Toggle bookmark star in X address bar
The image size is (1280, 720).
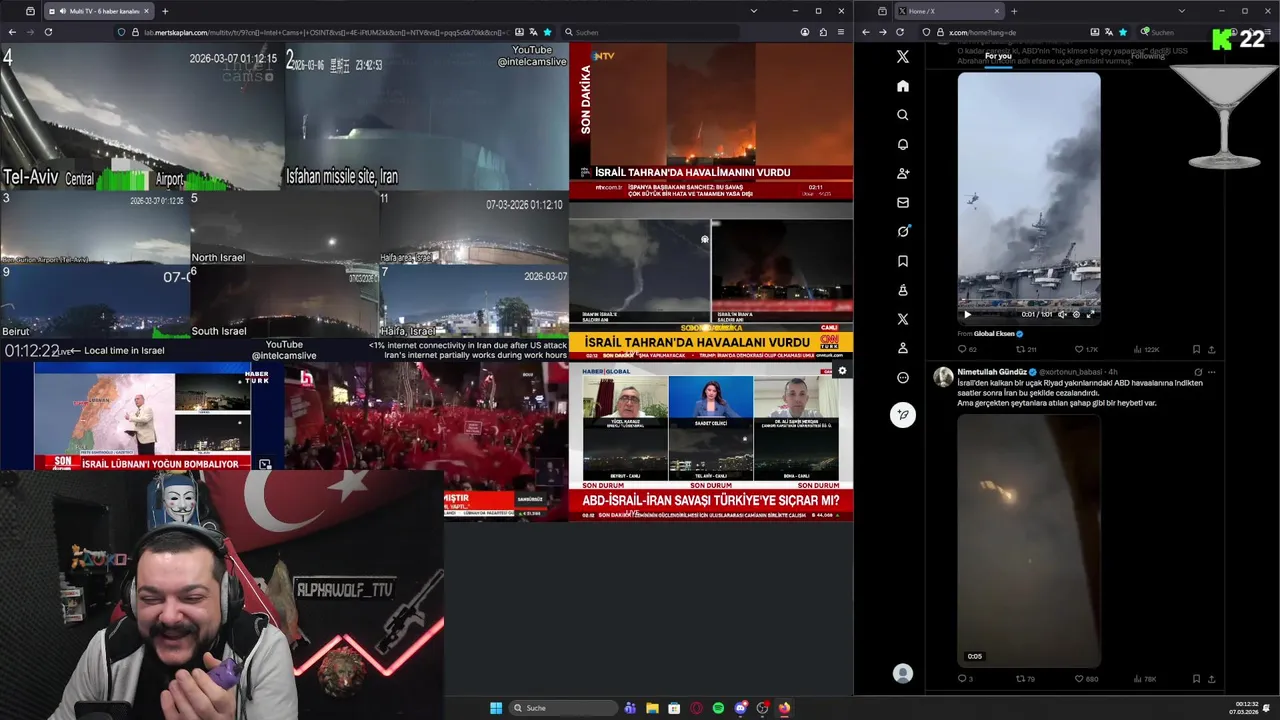pos(1123,32)
